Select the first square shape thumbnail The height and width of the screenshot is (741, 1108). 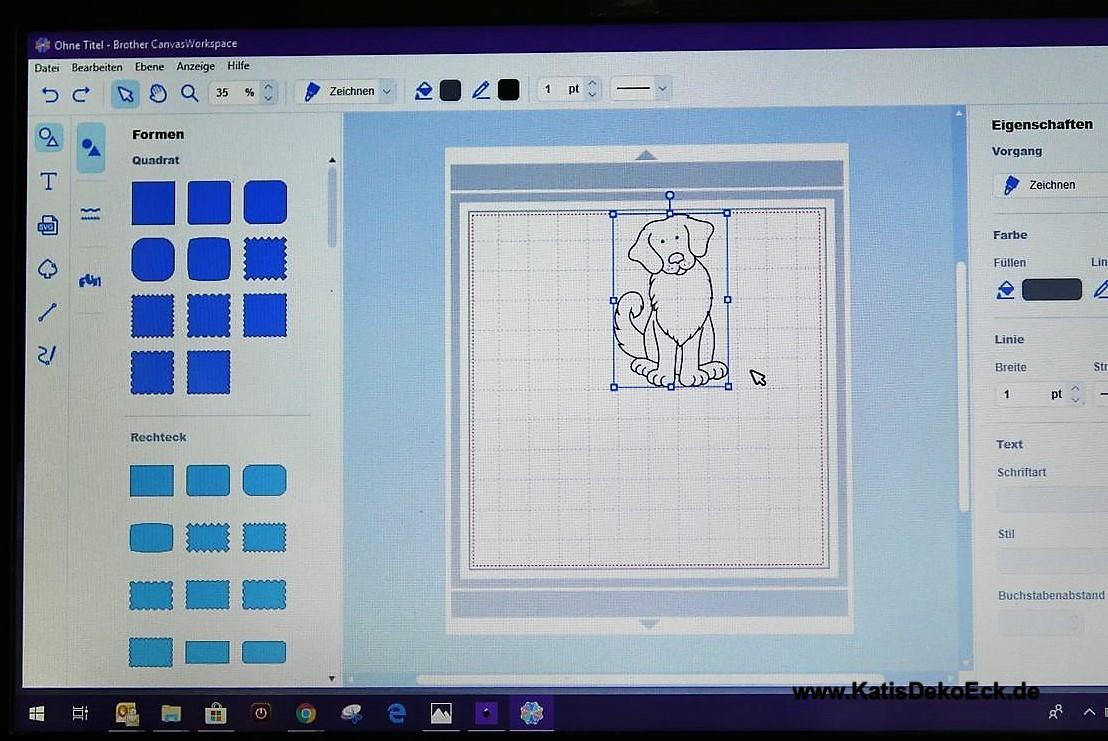point(153,203)
